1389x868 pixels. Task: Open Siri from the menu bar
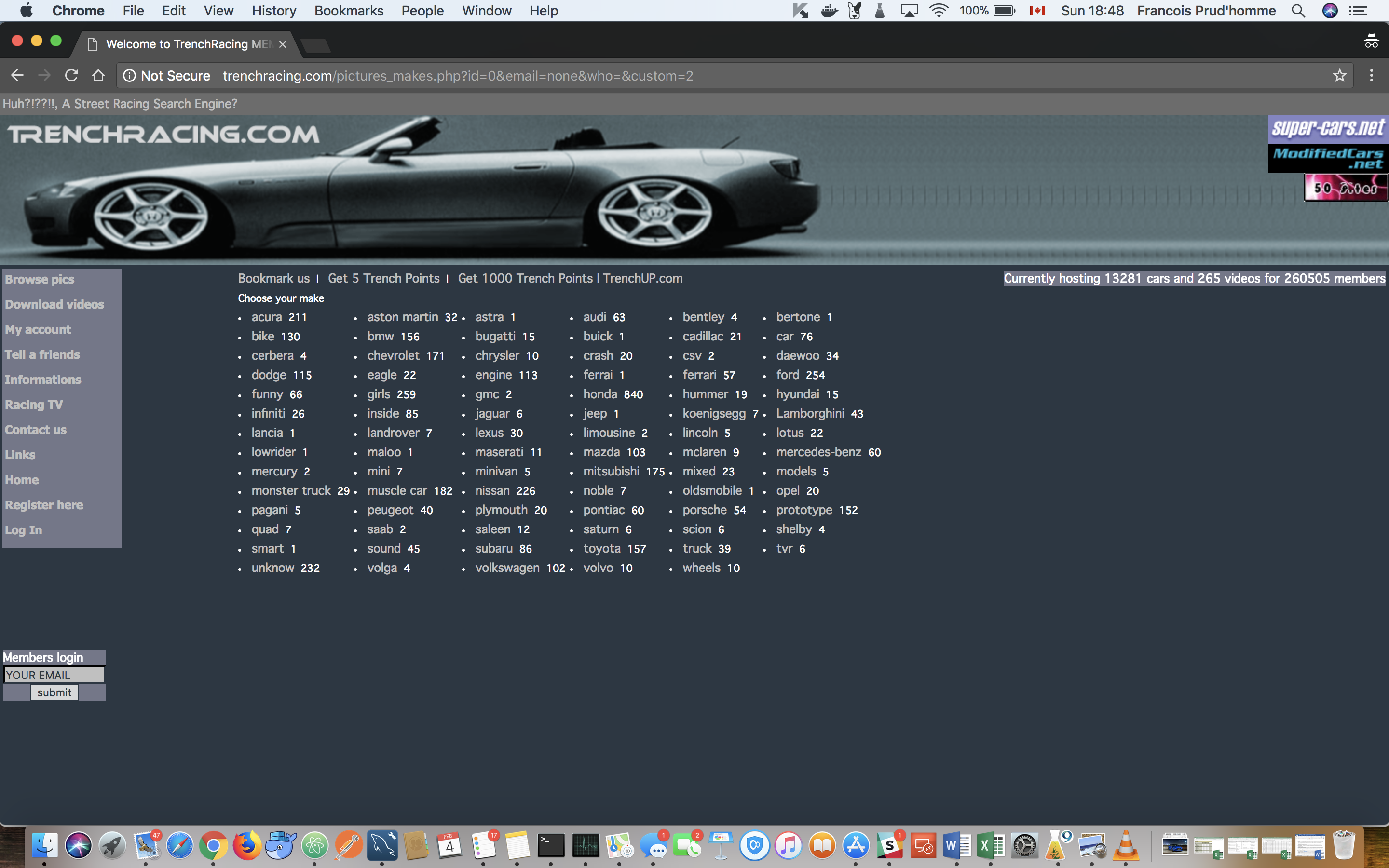pyautogui.click(x=1330, y=10)
